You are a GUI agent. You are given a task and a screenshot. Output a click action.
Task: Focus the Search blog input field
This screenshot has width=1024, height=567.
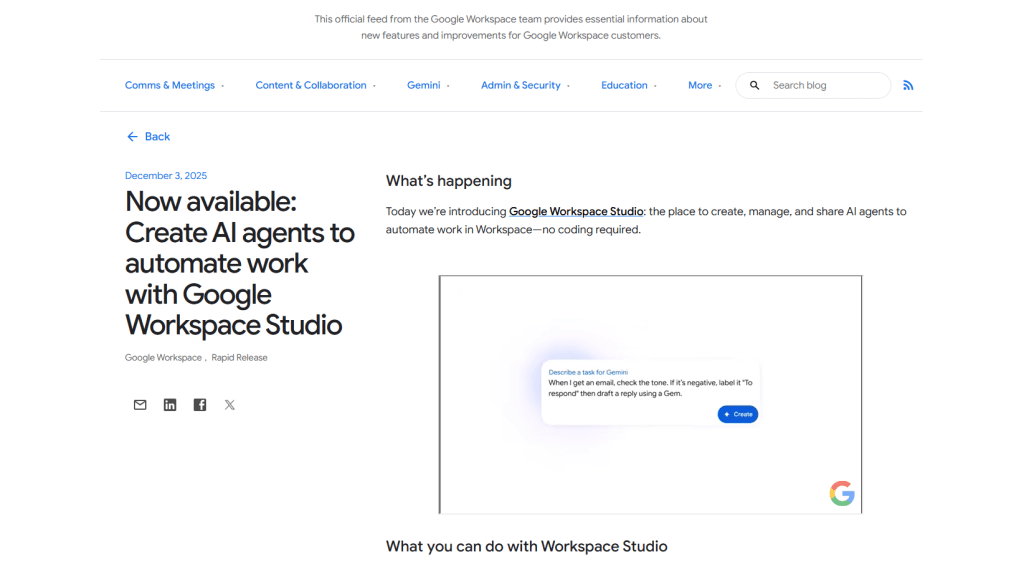tap(825, 86)
